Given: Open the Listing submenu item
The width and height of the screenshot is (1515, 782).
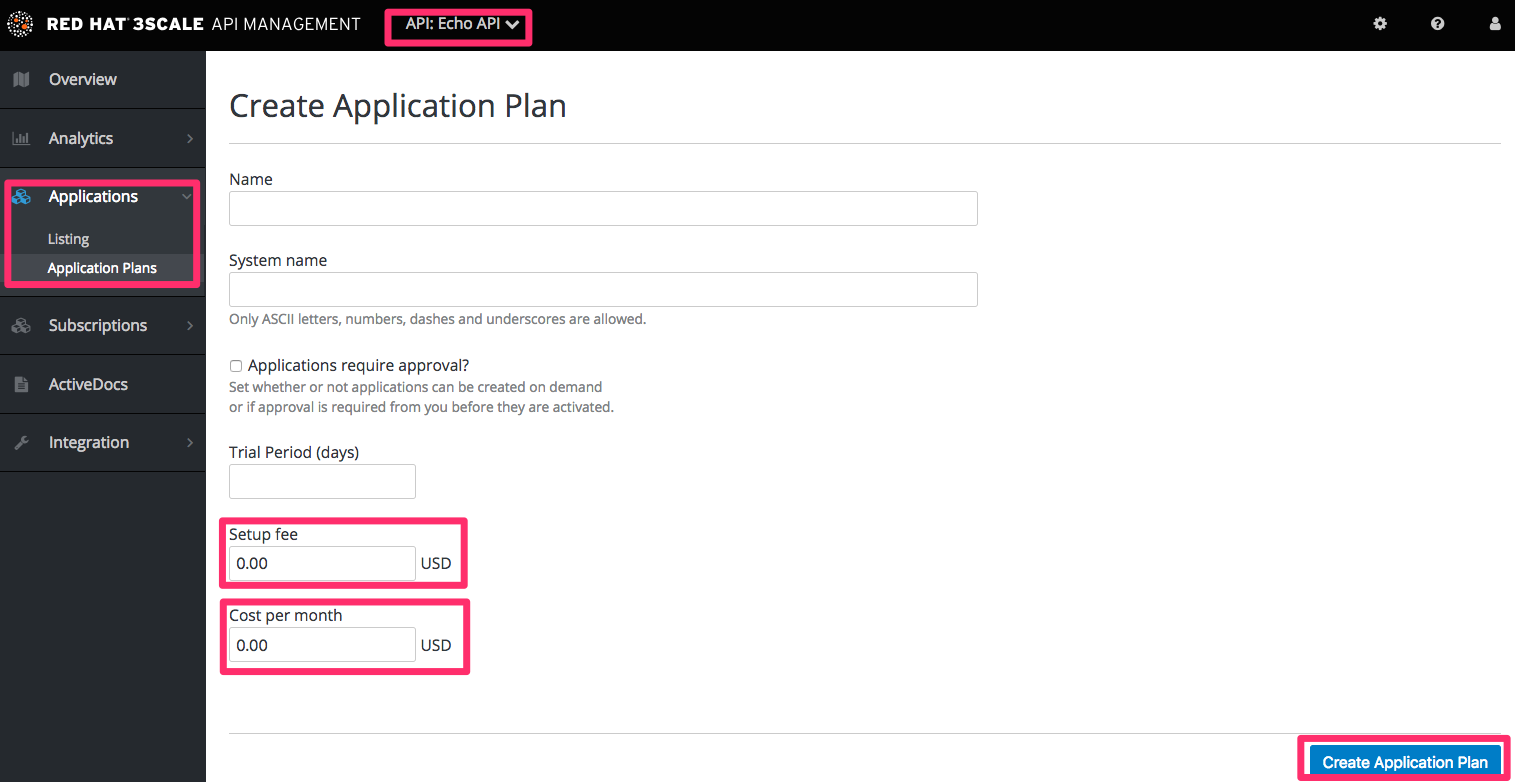Looking at the screenshot, I should pos(68,239).
